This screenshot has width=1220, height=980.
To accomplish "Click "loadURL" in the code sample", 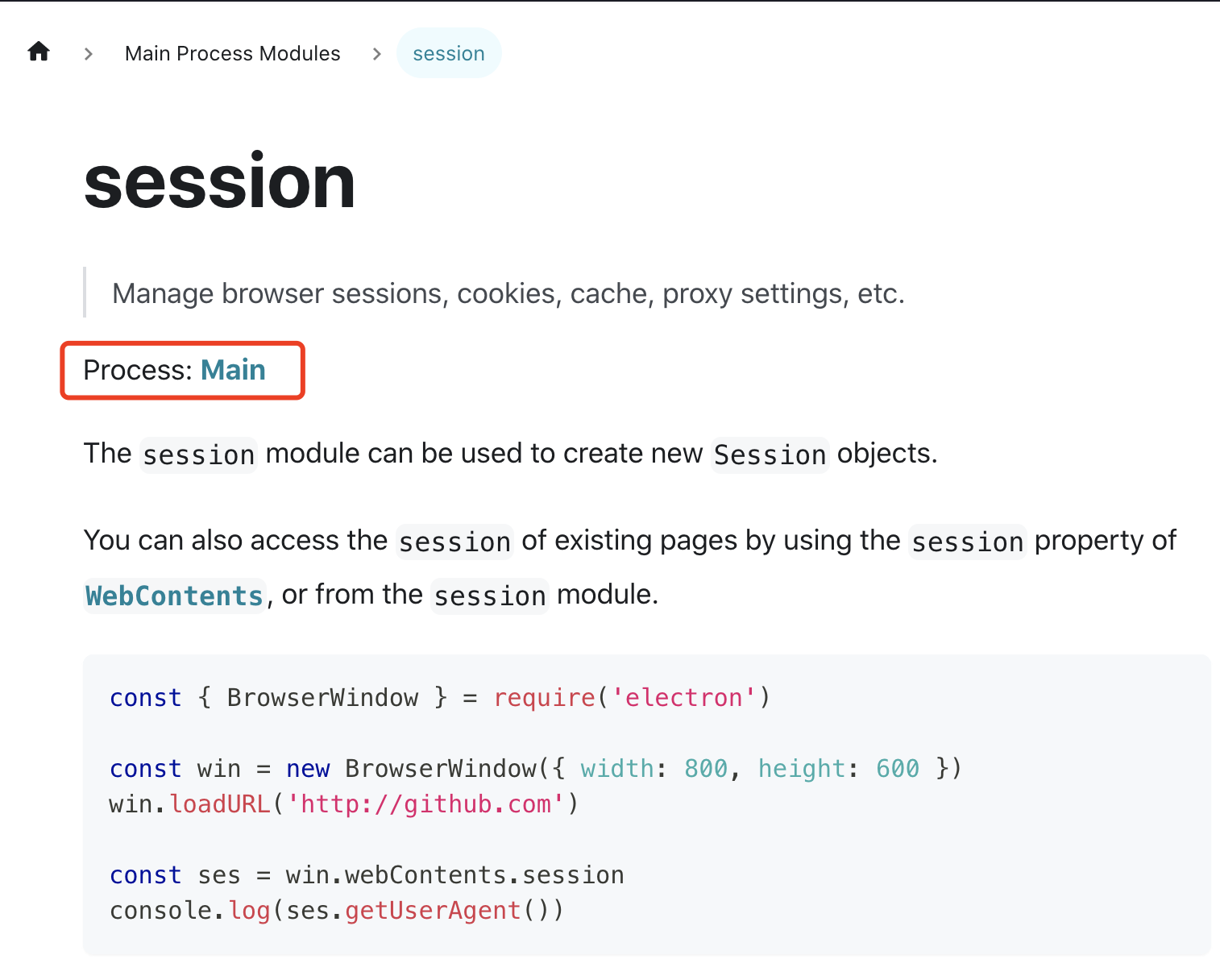I will click(x=220, y=804).
